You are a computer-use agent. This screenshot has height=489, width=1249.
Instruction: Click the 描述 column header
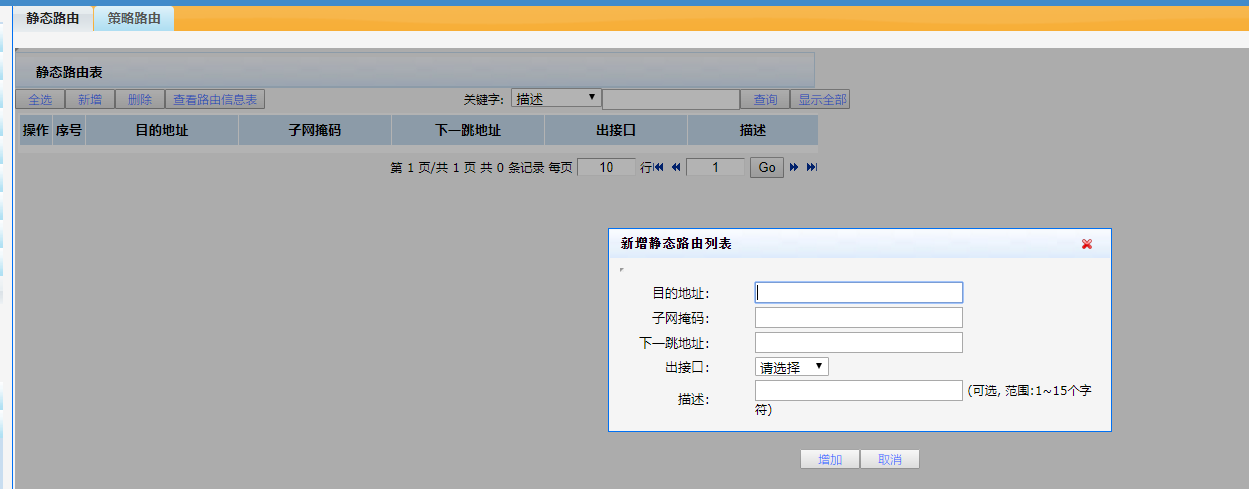point(753,130)
